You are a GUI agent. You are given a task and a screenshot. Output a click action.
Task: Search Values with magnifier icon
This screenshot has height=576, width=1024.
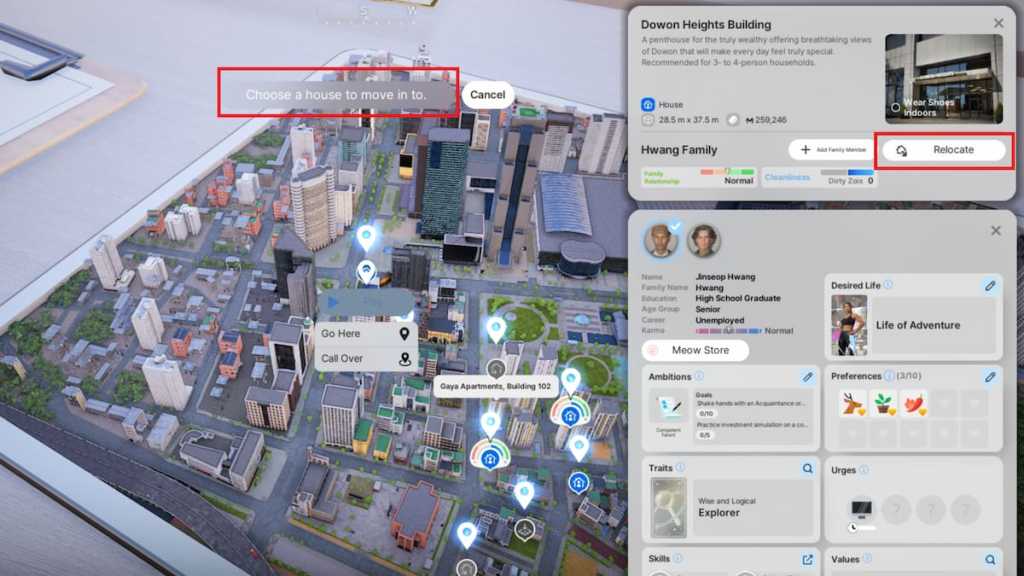coord(989,559)
